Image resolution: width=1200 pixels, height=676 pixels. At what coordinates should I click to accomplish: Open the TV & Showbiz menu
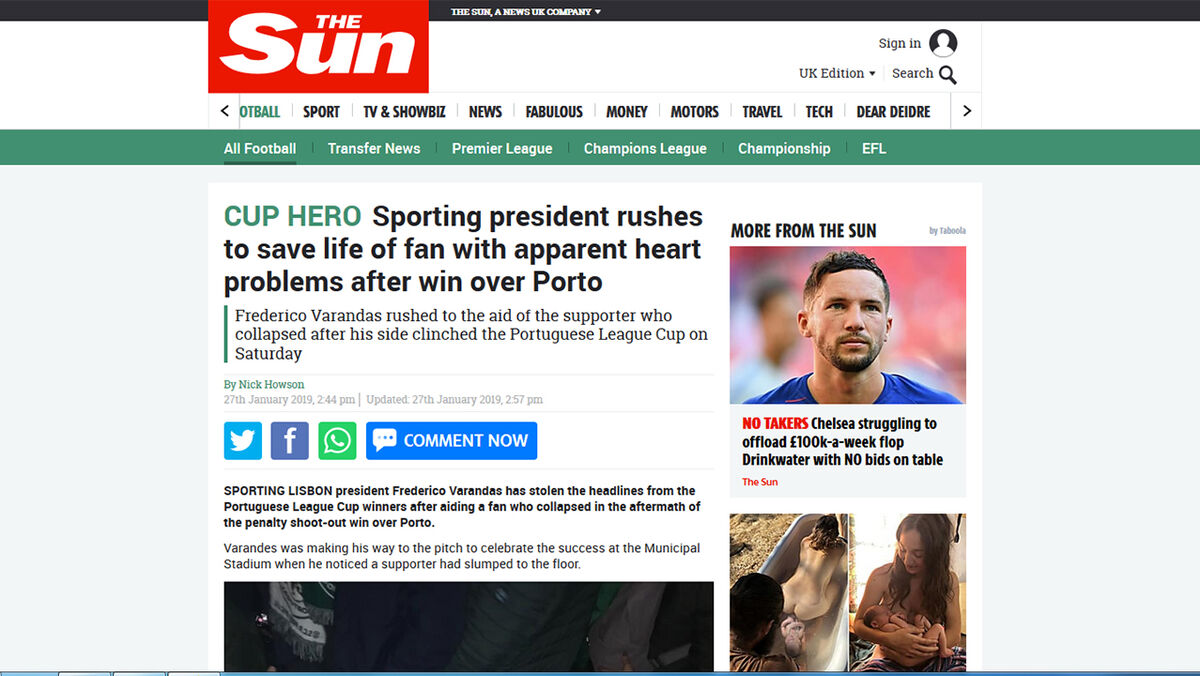click(x=404, y=112)
